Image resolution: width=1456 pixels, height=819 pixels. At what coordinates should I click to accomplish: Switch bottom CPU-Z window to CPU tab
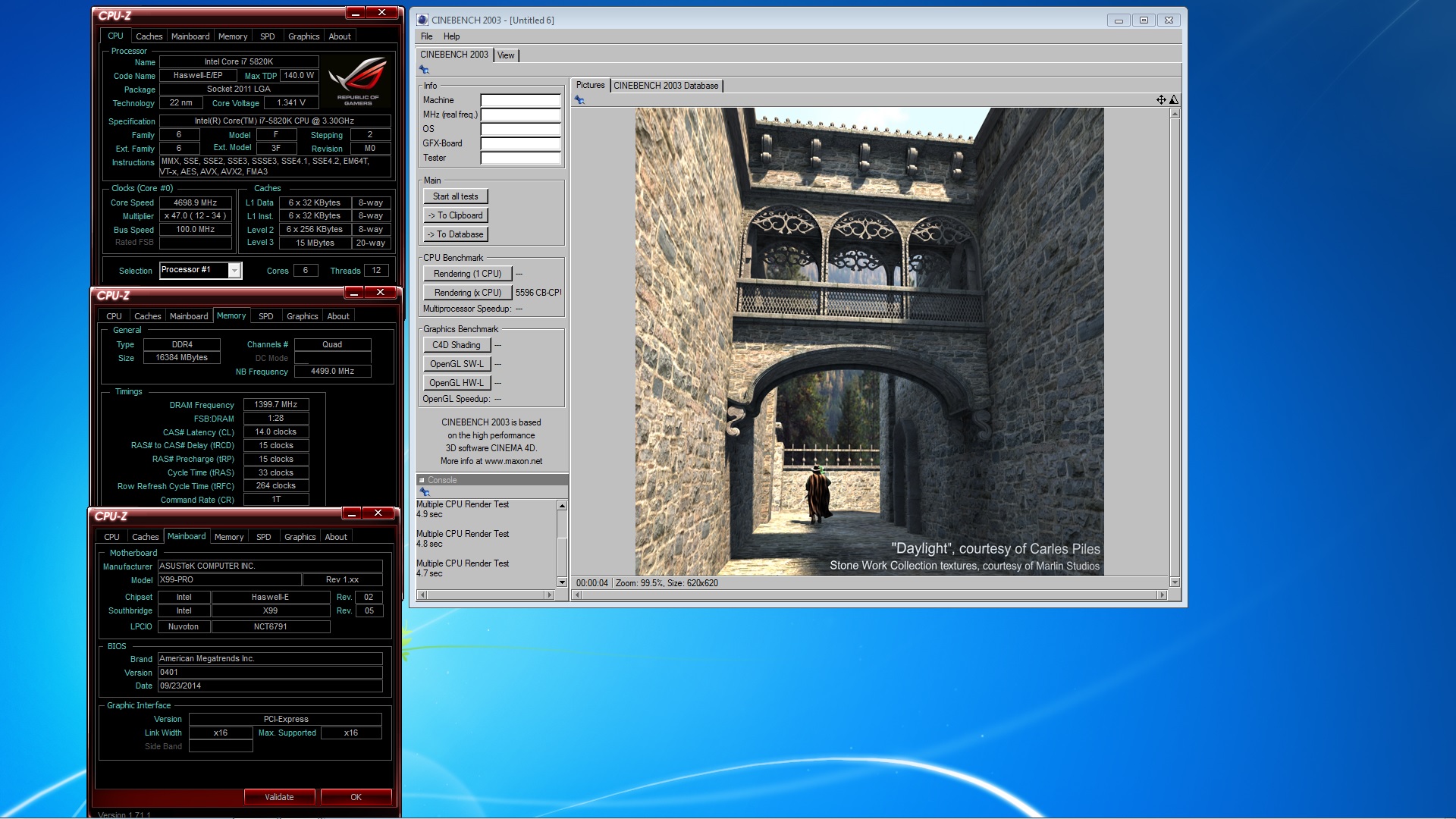tap(112, 537)
